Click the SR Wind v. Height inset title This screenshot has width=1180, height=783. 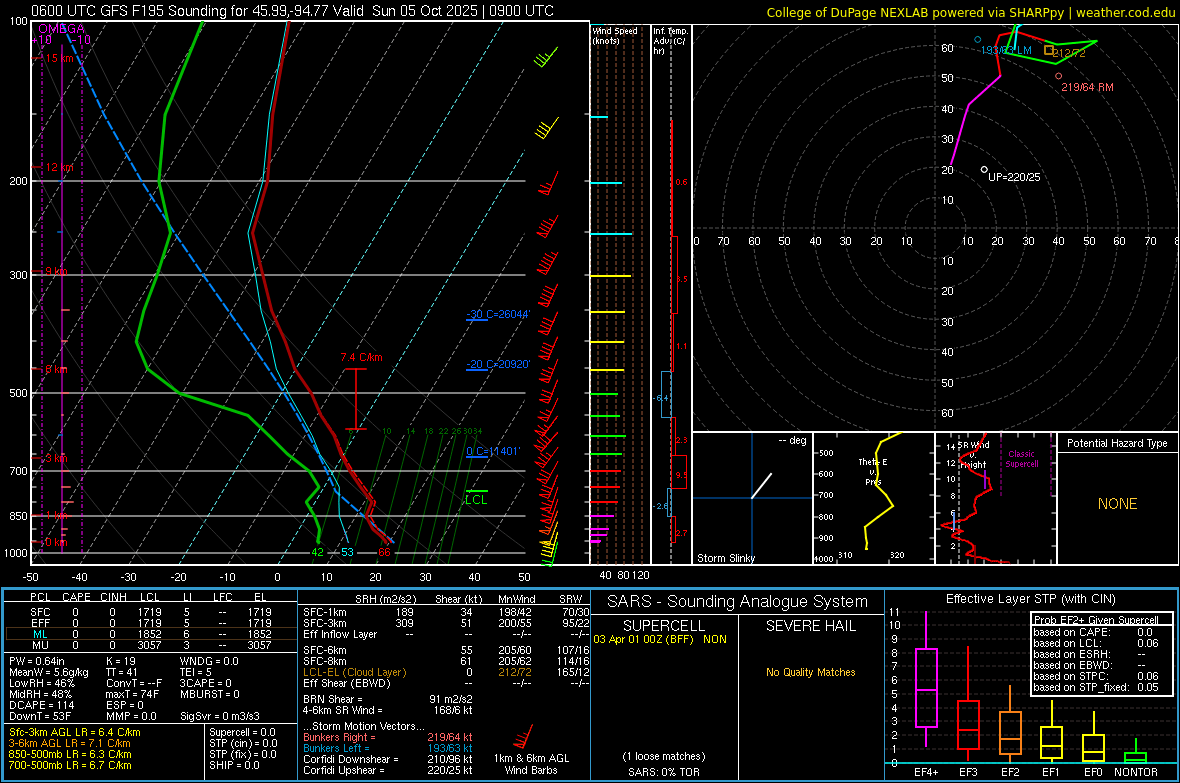click(973, 455)
